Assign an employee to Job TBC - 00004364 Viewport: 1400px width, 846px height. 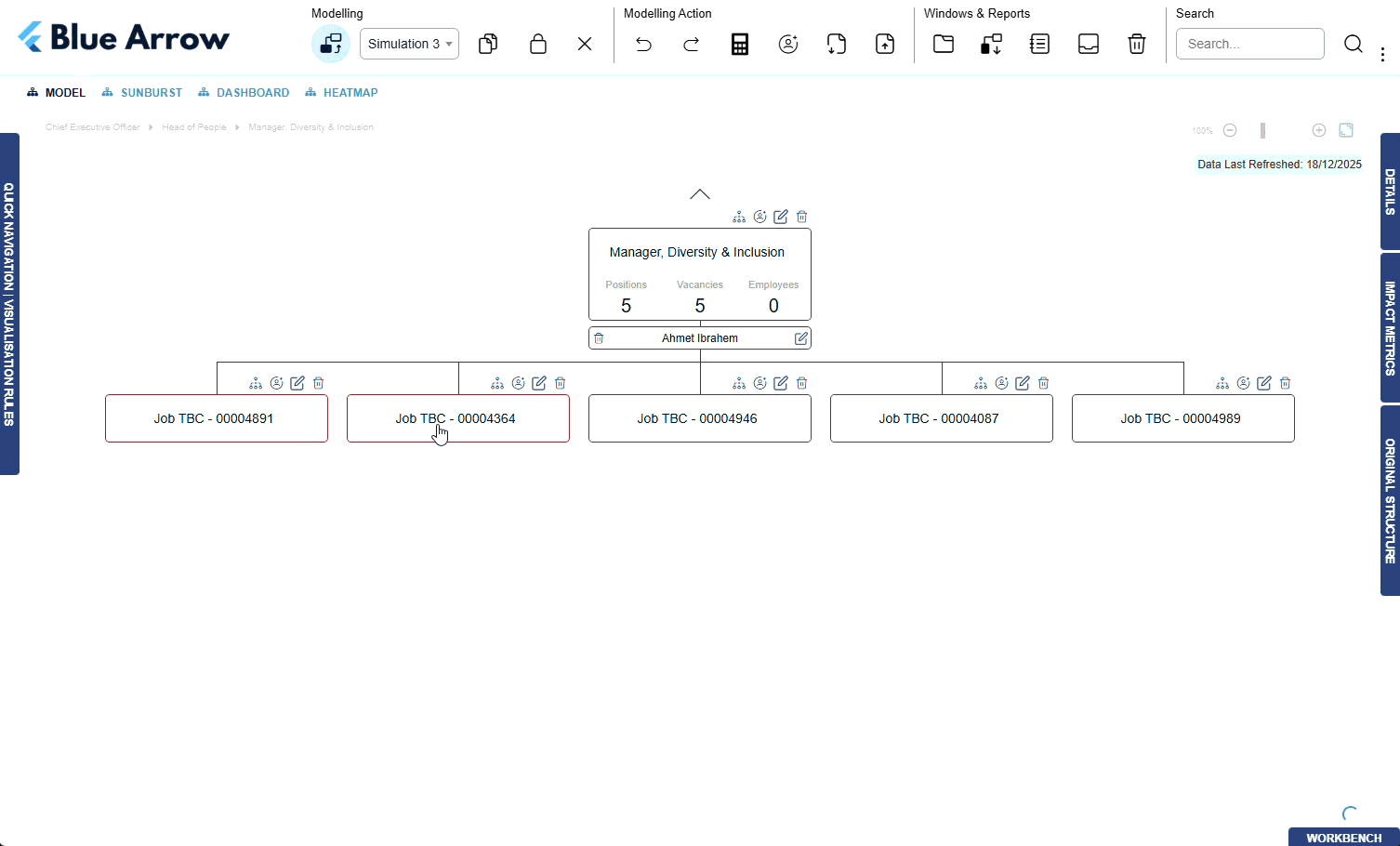point(518,382)
